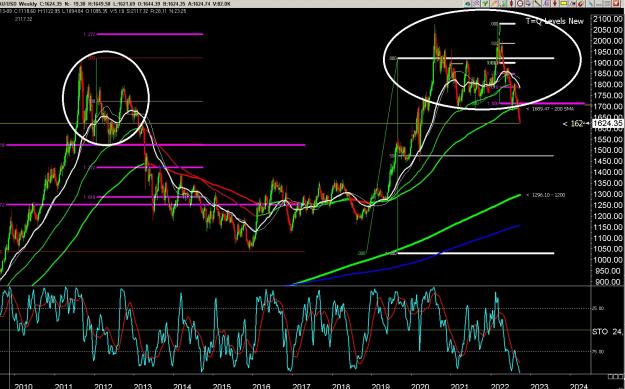
Task: Click the 1500.00 price axis label
Action: tap(608, 150)
